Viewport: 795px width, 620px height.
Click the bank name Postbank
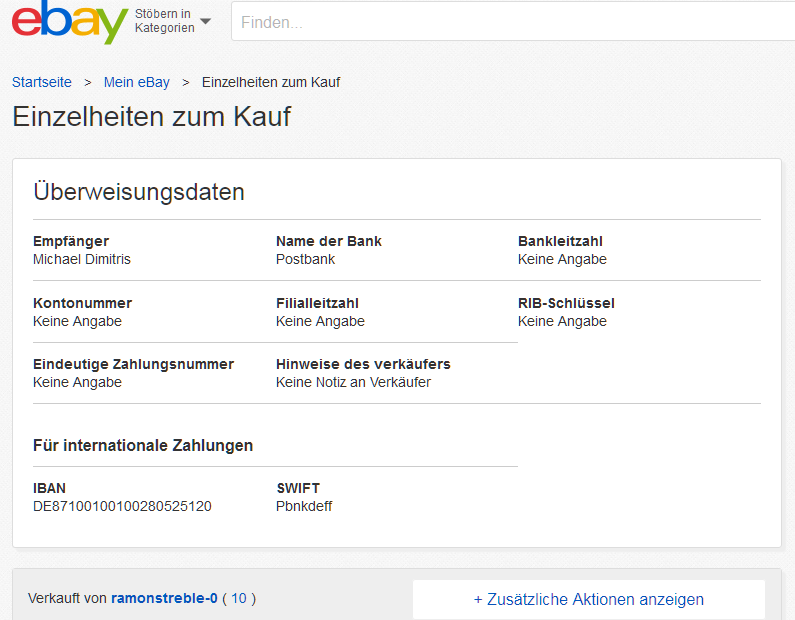[305, 259]
